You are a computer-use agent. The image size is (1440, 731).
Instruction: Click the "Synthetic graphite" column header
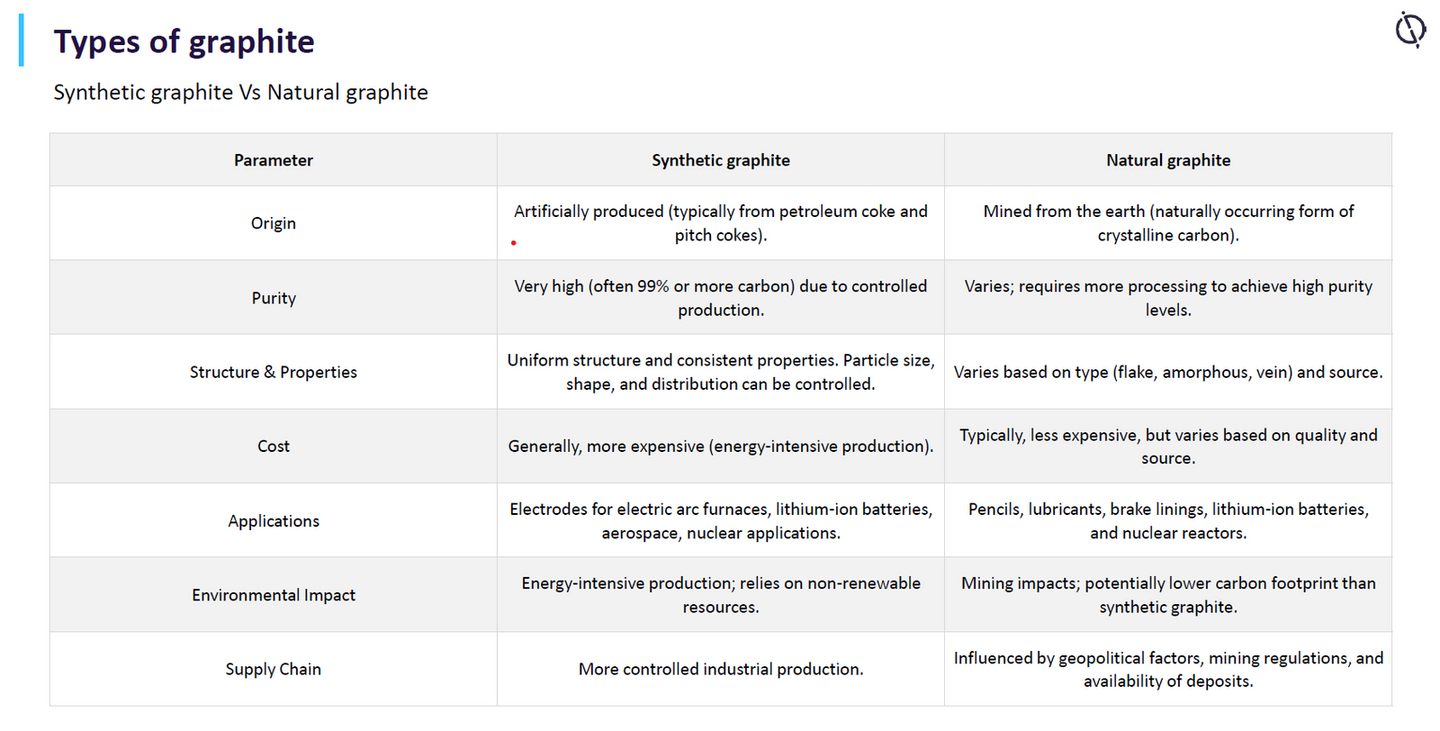pyautogui.click(x=720, y=160)
